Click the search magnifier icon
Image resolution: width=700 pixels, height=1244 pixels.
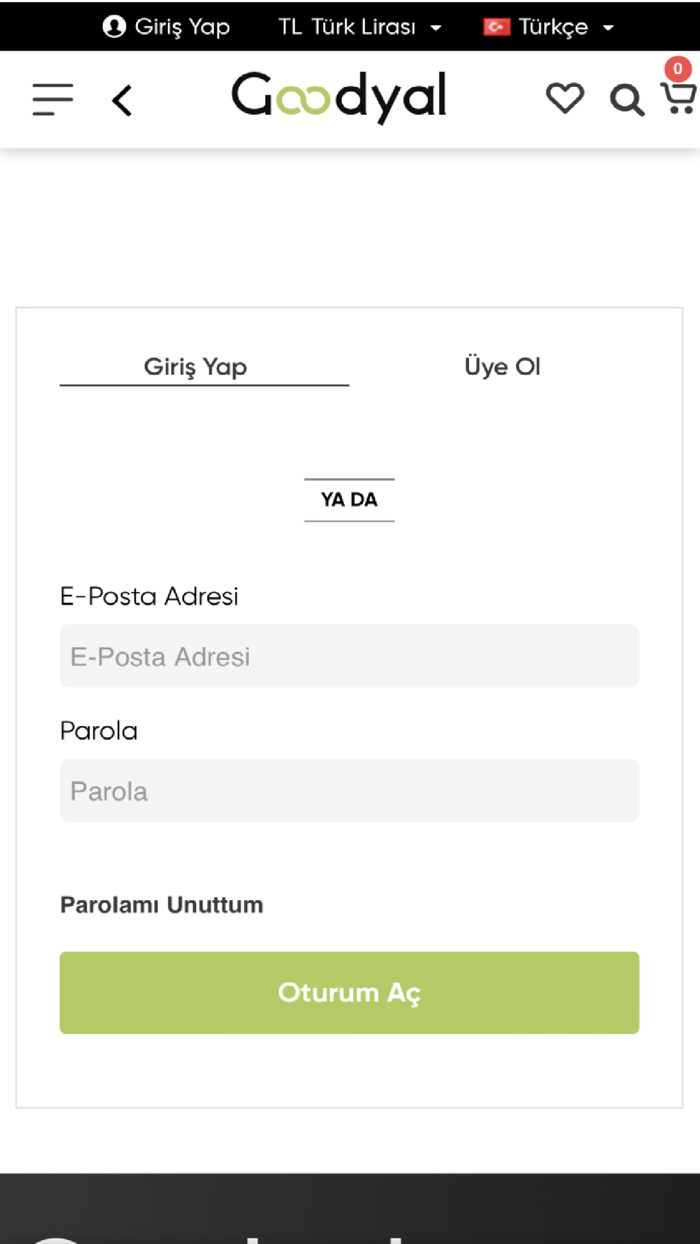click(x=627, y=100)
